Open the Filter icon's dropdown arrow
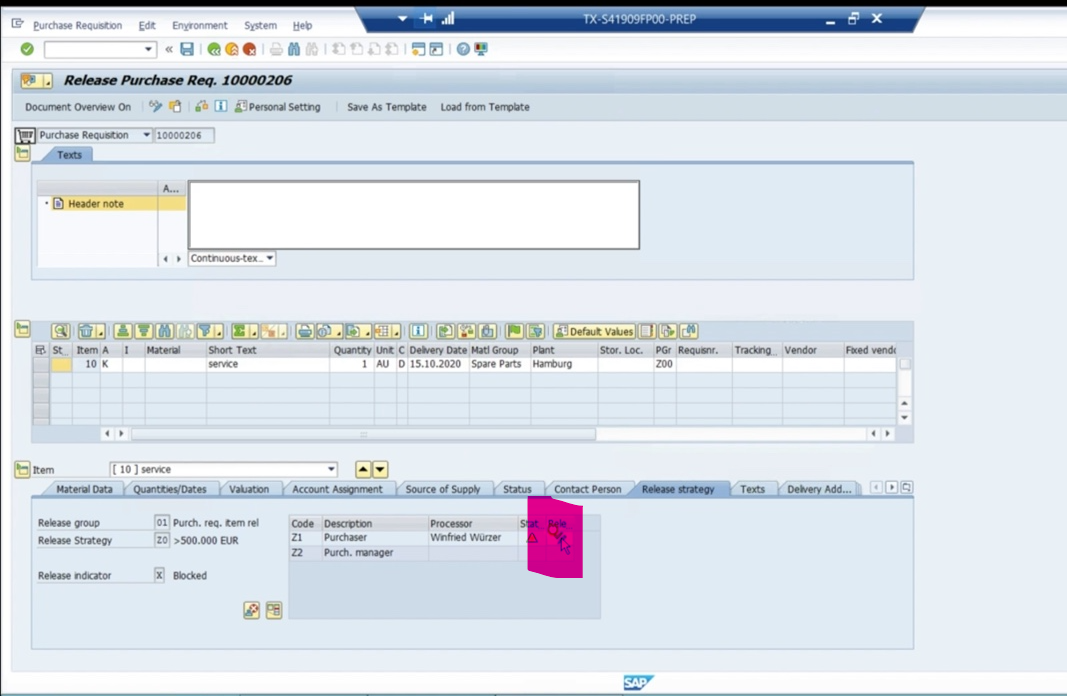Screen dimensions: 1067x696 (218, 333)
